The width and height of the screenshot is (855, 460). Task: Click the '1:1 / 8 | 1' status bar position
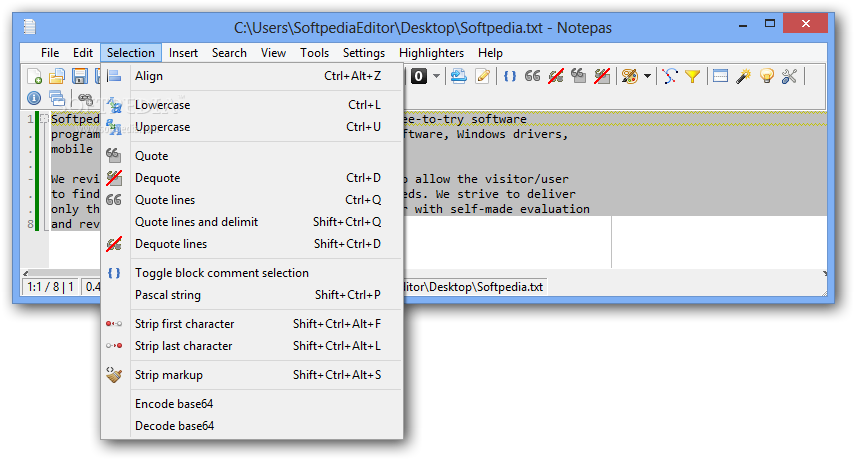click(50, 287)
